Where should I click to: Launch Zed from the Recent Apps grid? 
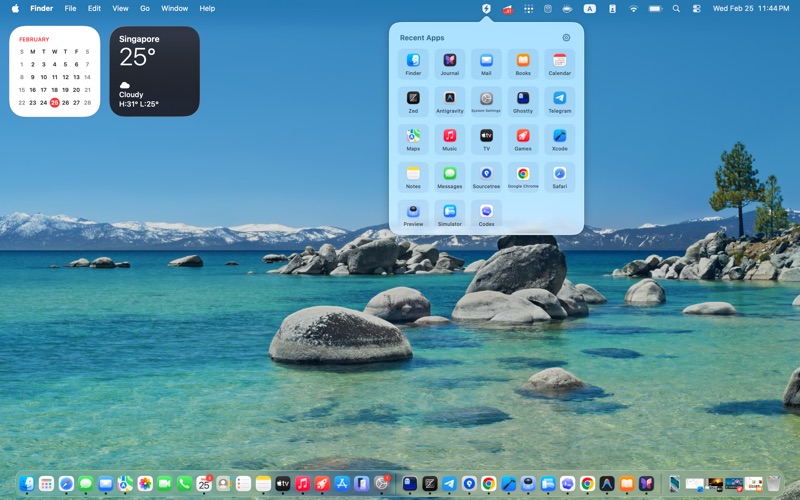tap(413, 99)
